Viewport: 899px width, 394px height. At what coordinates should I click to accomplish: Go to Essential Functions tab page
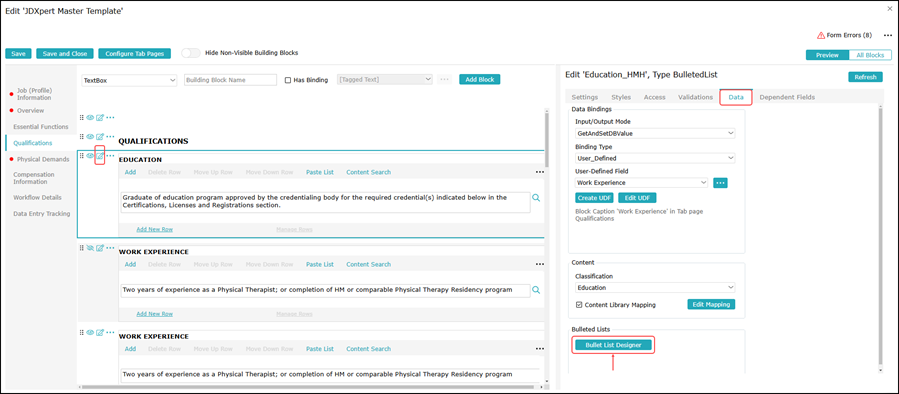41,126
